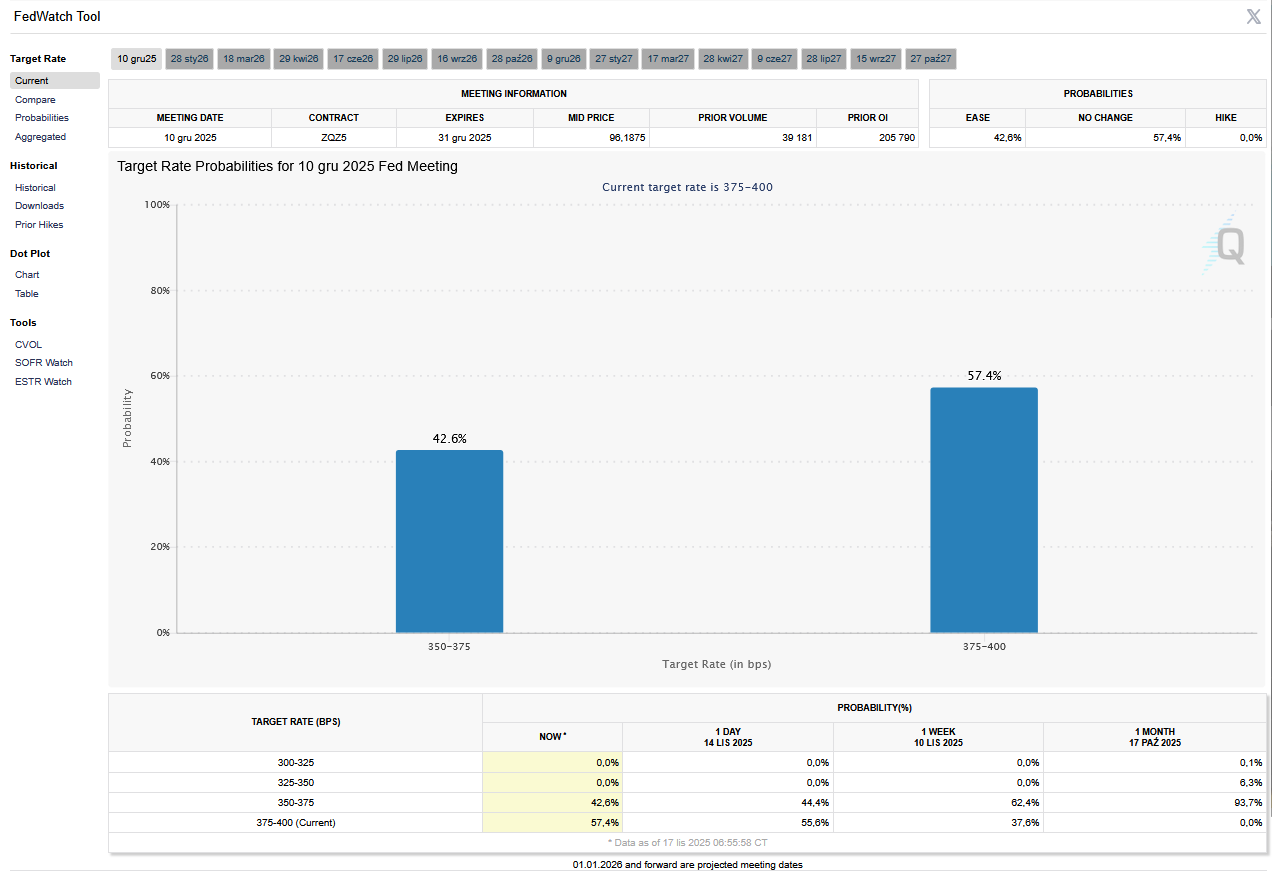Open the 9 gru26 meeting date tab

click(x=563, y=59)
